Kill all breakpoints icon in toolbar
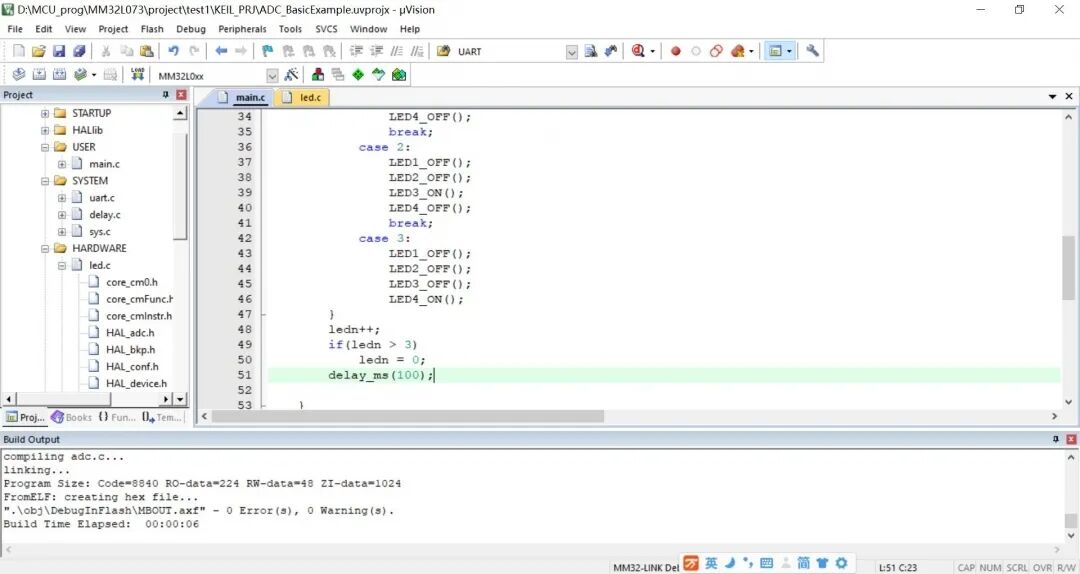Image resolution: width=1080 pixels, height=574 pixels. coord(738,51)
